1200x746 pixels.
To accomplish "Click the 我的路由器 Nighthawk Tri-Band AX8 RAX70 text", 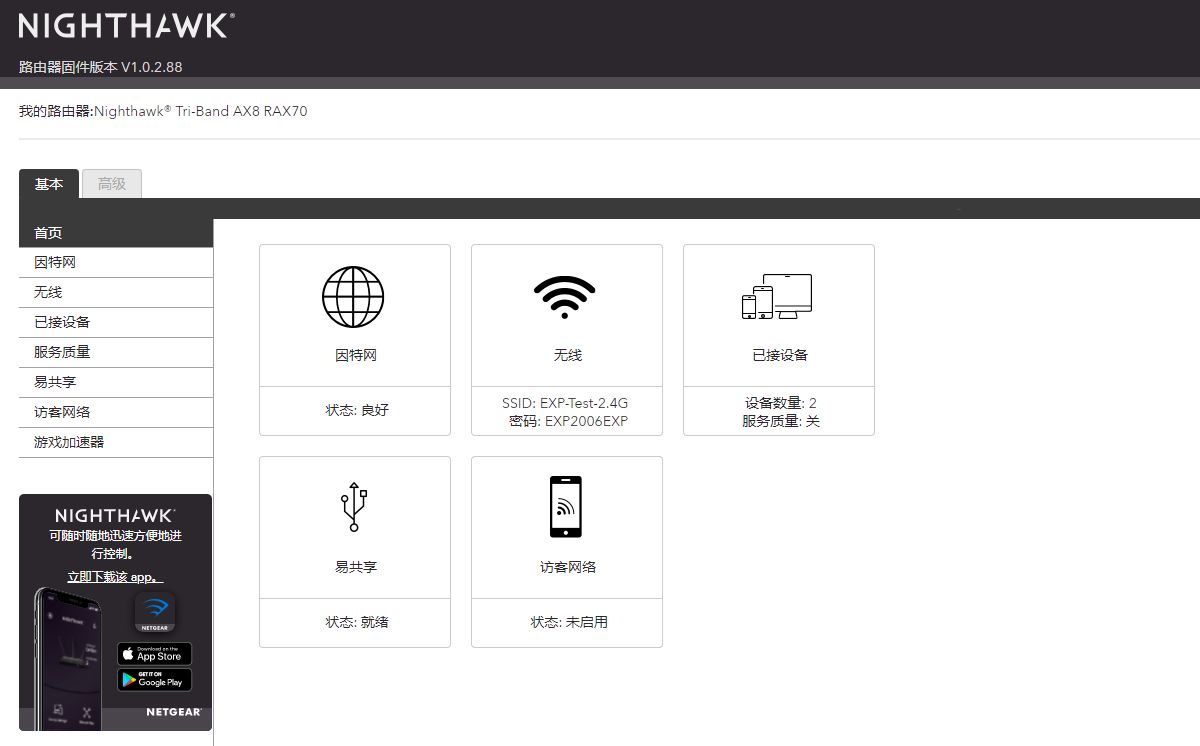I will pos(163,111).
